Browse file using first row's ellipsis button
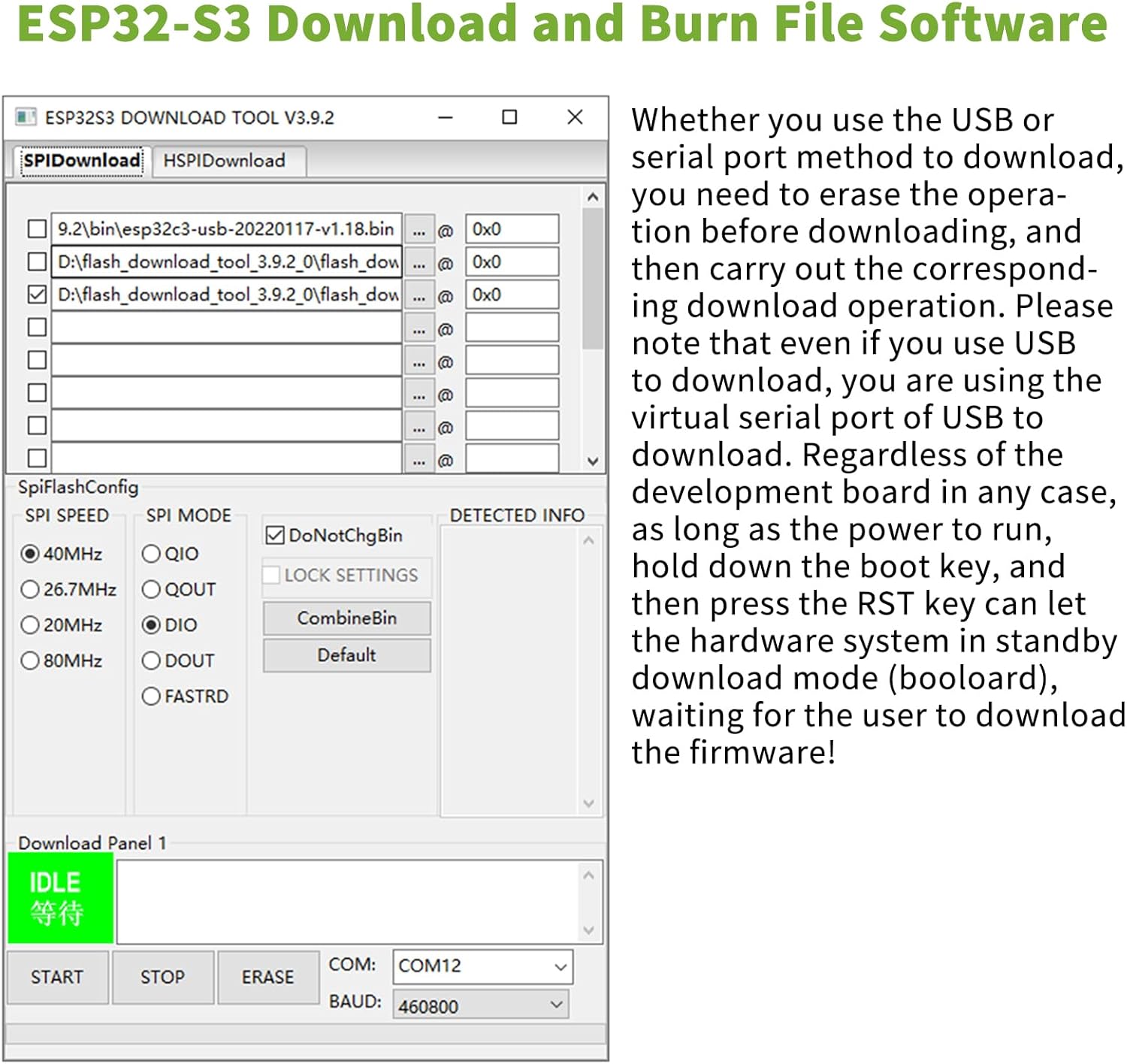 click(418, 230)
